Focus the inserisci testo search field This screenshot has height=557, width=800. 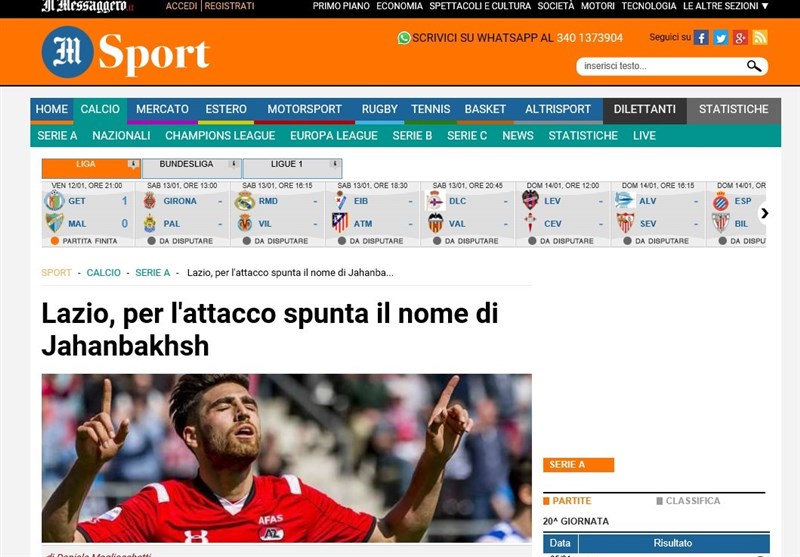click(663, 66)
